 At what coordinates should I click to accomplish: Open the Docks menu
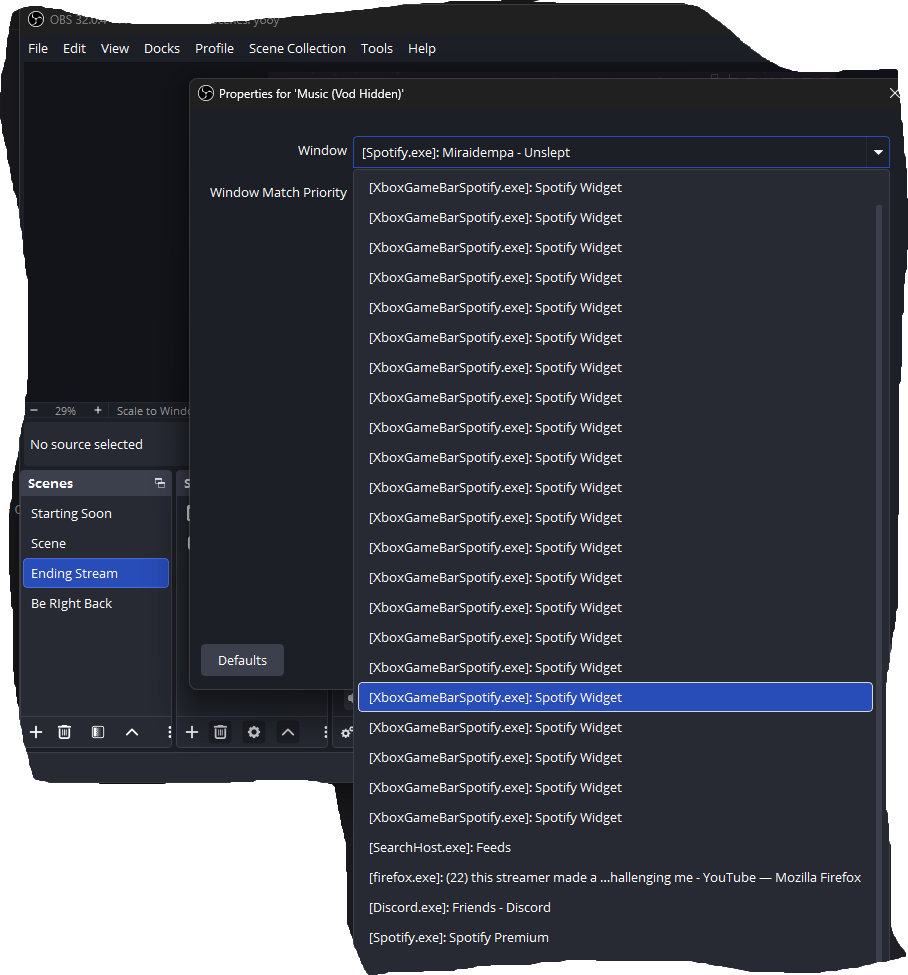(162, 49)
